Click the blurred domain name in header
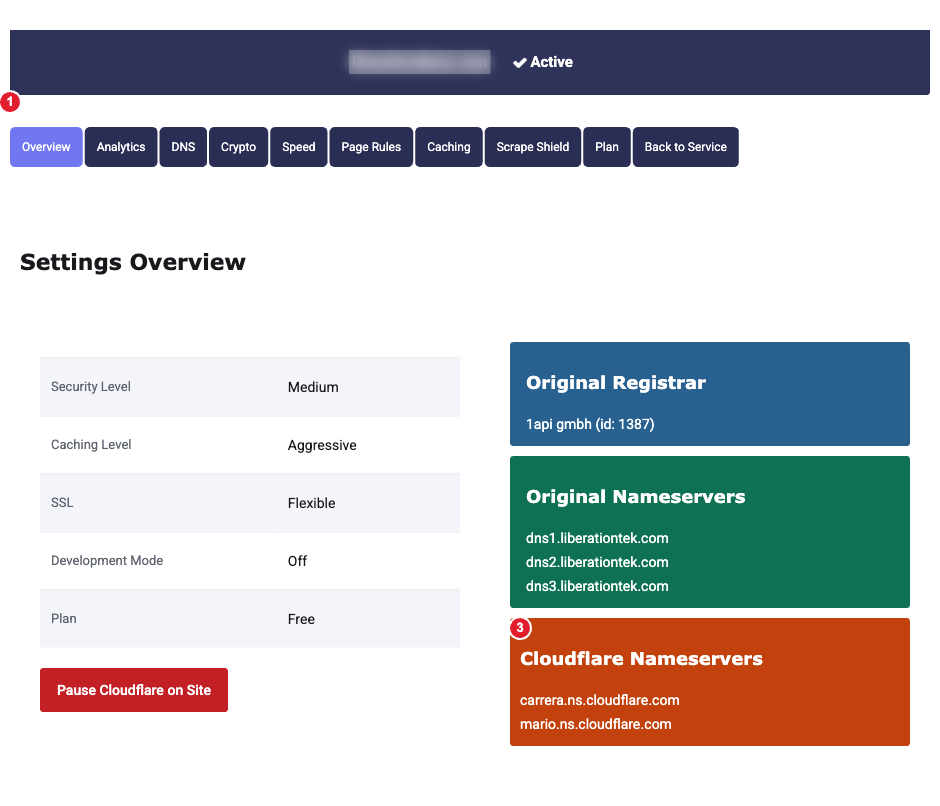The width and height of the screenshot is (940, 806). click(x=420, y=62)
